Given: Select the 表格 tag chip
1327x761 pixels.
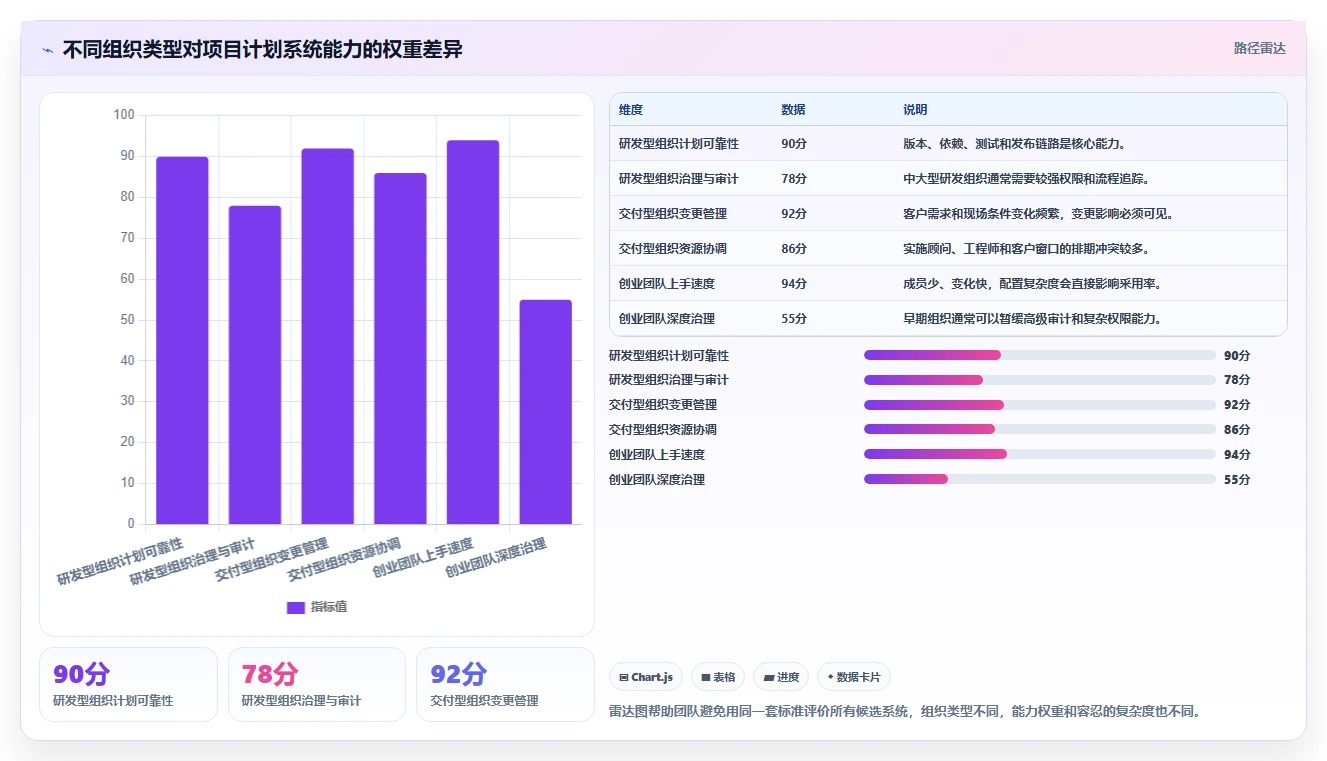Looking at the screenshot, I should pos(718,677).
